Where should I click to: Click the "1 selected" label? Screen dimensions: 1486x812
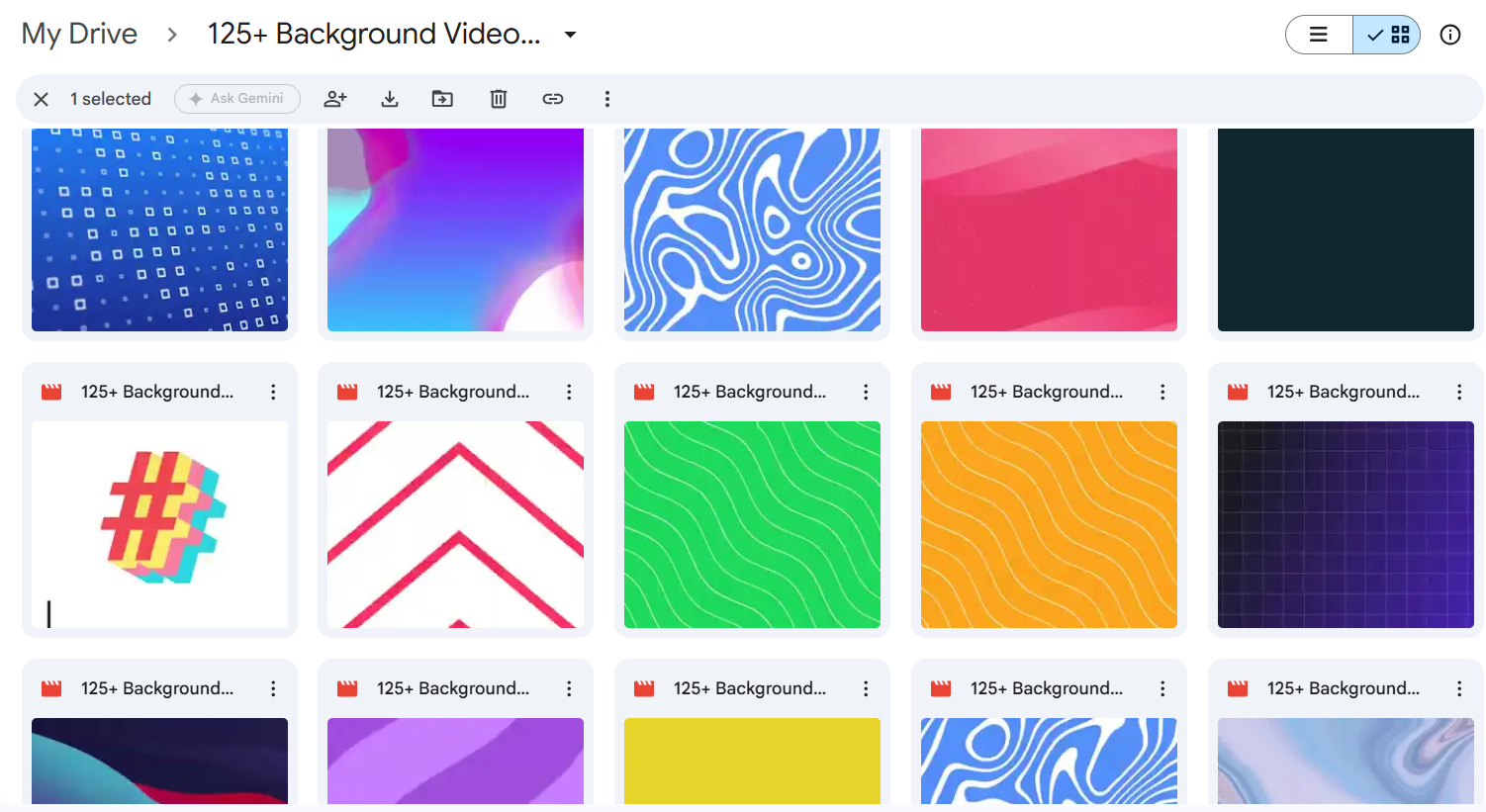click(111, 99)
